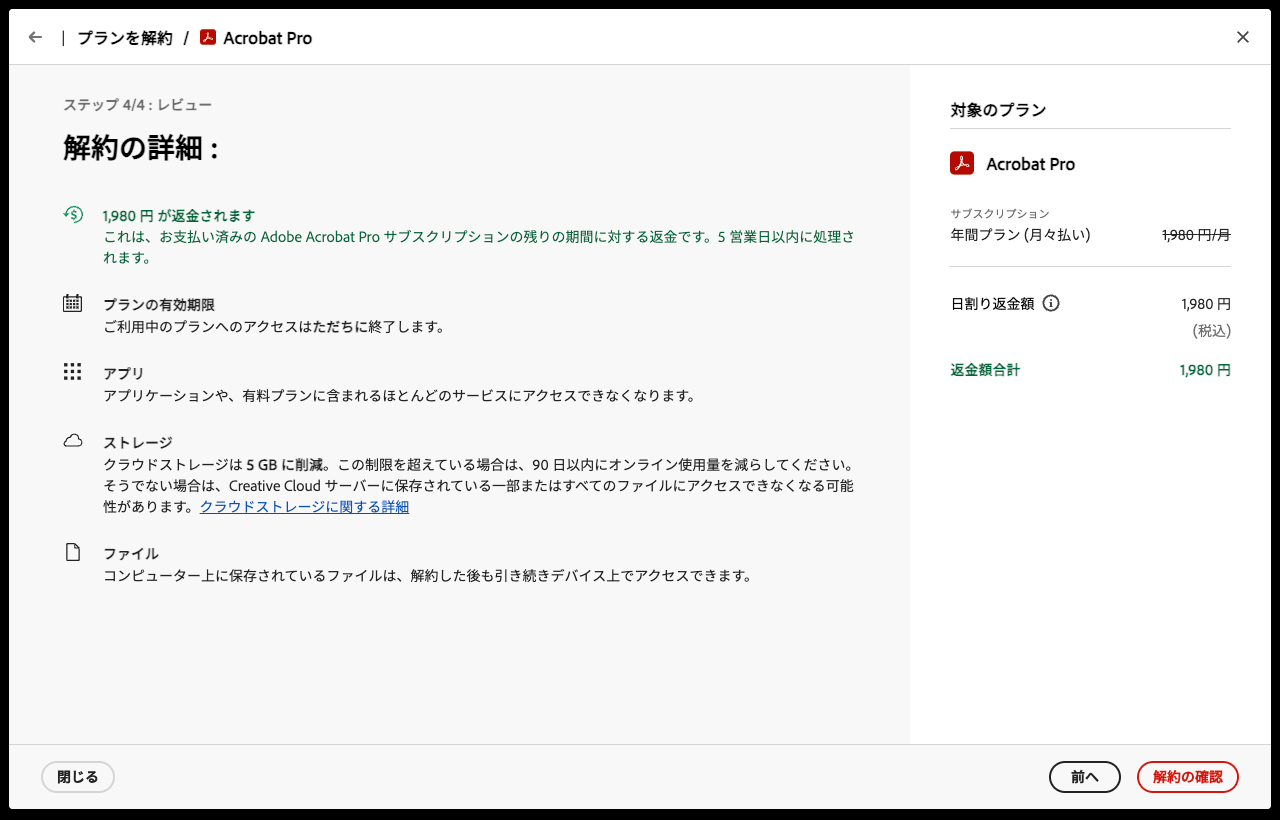
Task: Click the Acrobat Pro breadcrumb title
Action: pyautogui.click(x=268, y=38)
